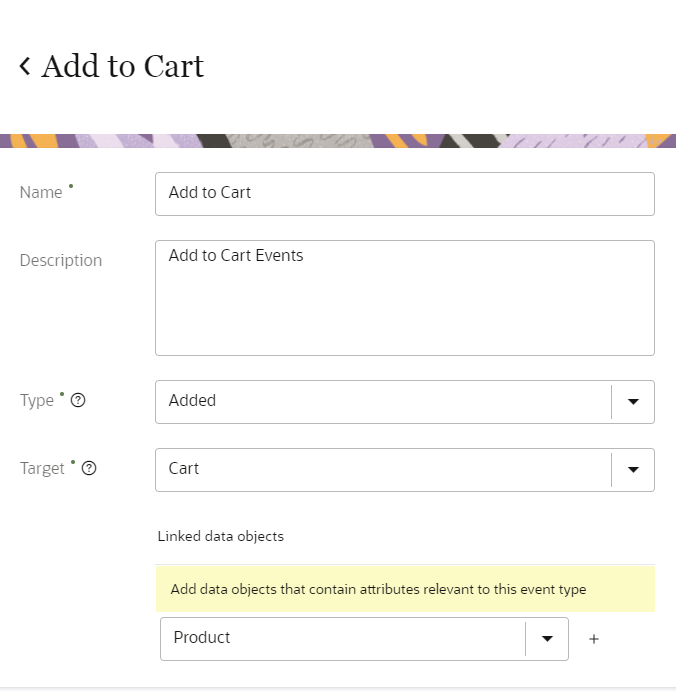Open the help icon next to Target
676x697 pixels.
click(x=89, y=468)
